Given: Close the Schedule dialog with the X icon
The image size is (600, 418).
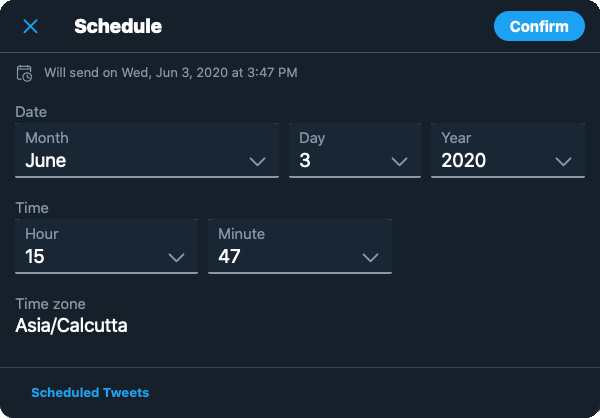Looking at the screenshot, I should pyautogui.click(x=30, y=26).
